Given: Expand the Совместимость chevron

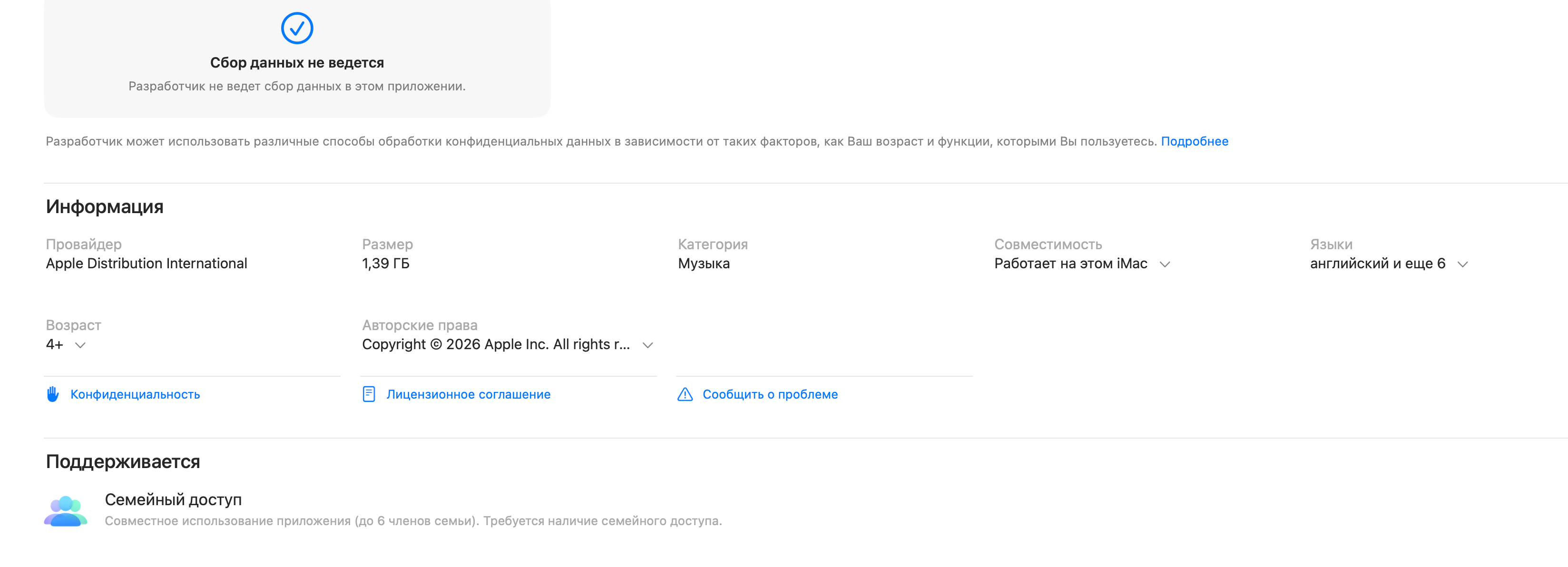Looking at the screenshot, I should (x=1165, y=264).
